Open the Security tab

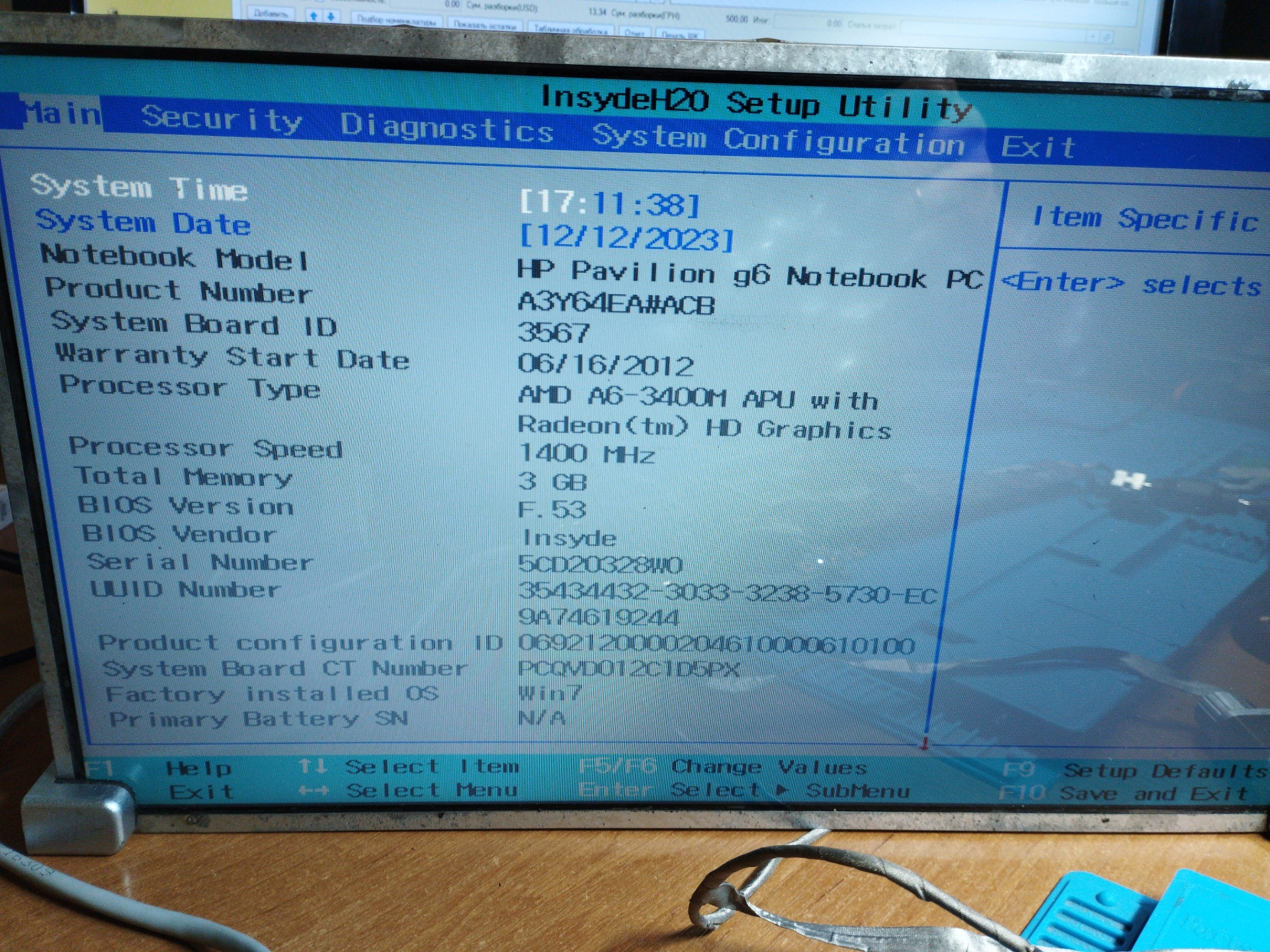(x=222, y=119)
